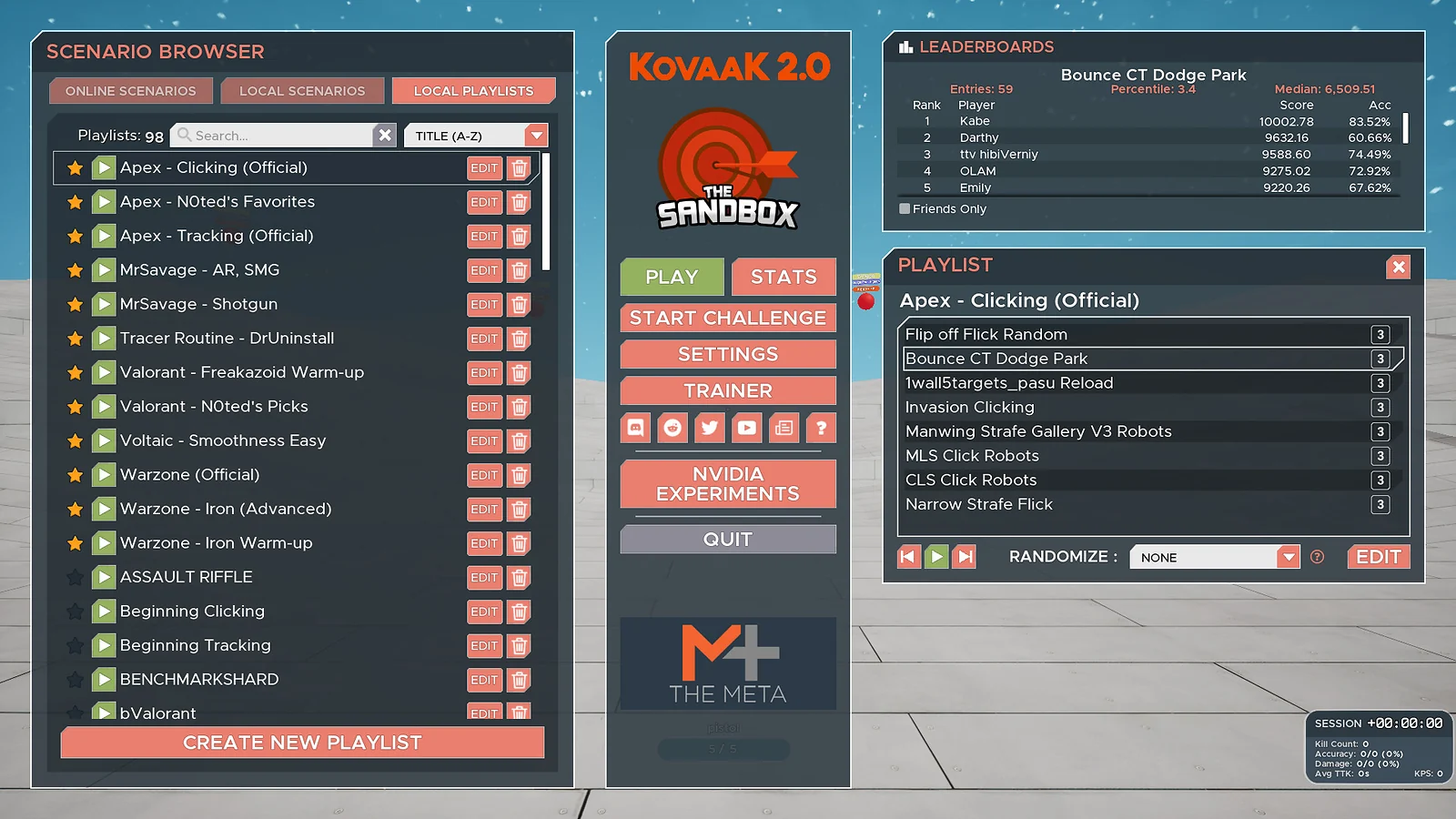
Task: Unfavorite Apex - Clicking (Official) star
Action: [76, 168]
